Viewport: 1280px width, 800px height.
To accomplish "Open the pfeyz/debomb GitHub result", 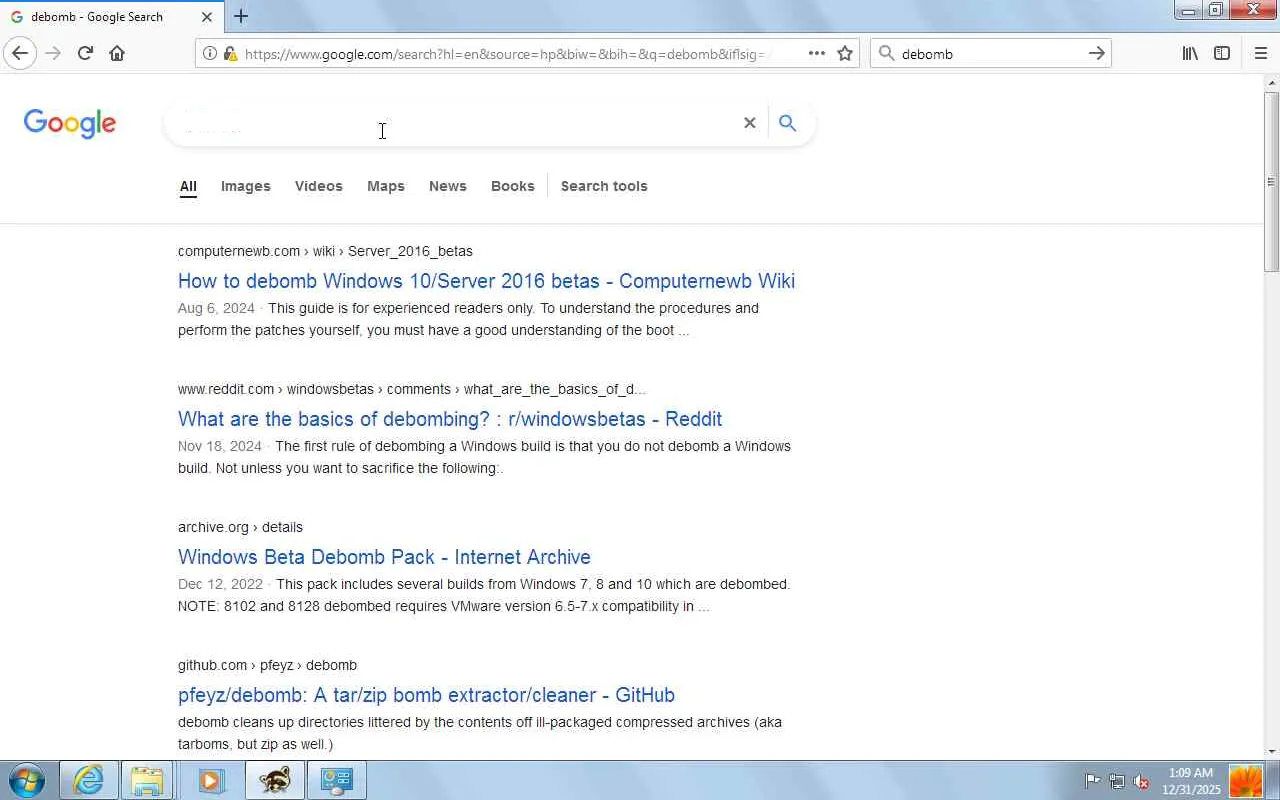I will 426,695.
